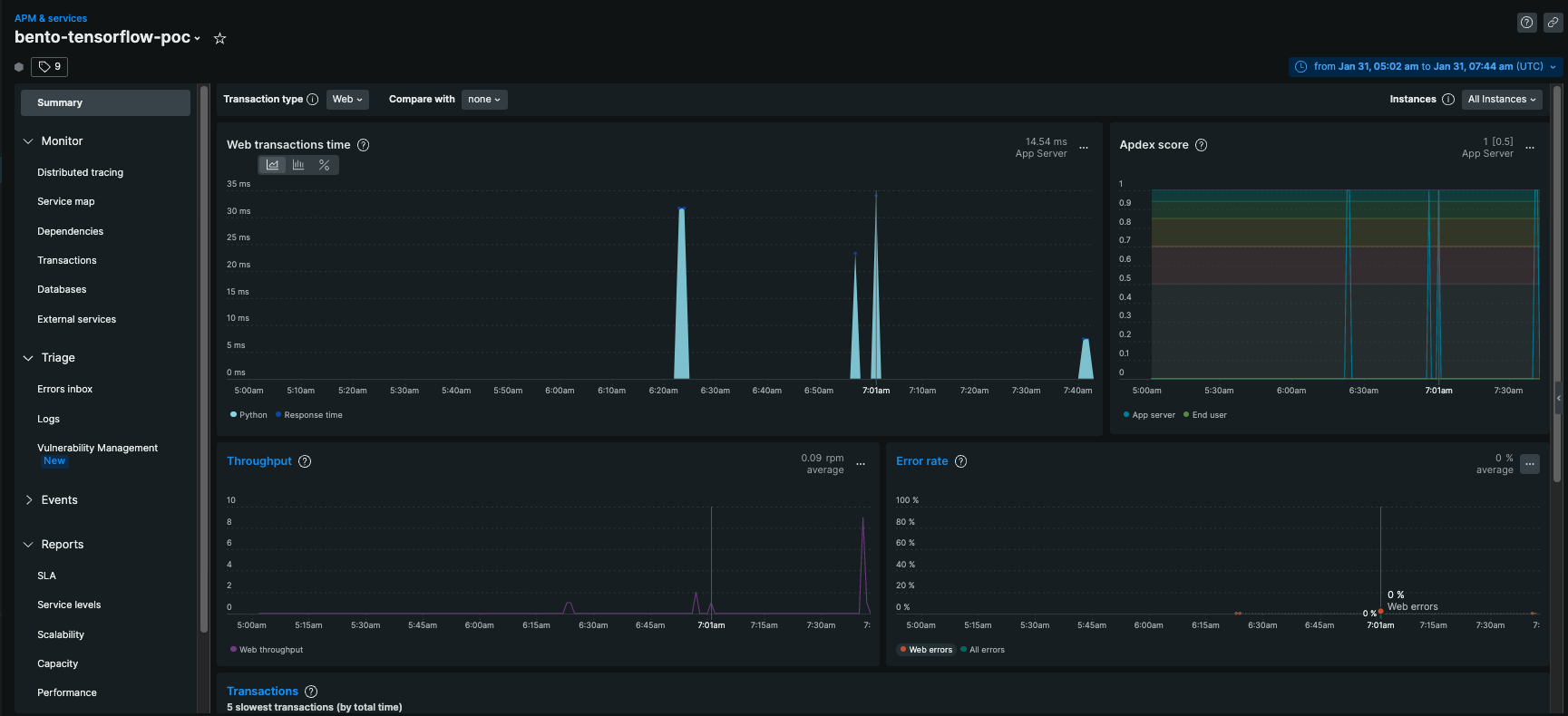Open the Transactions help icon

[x=311, y=692]
